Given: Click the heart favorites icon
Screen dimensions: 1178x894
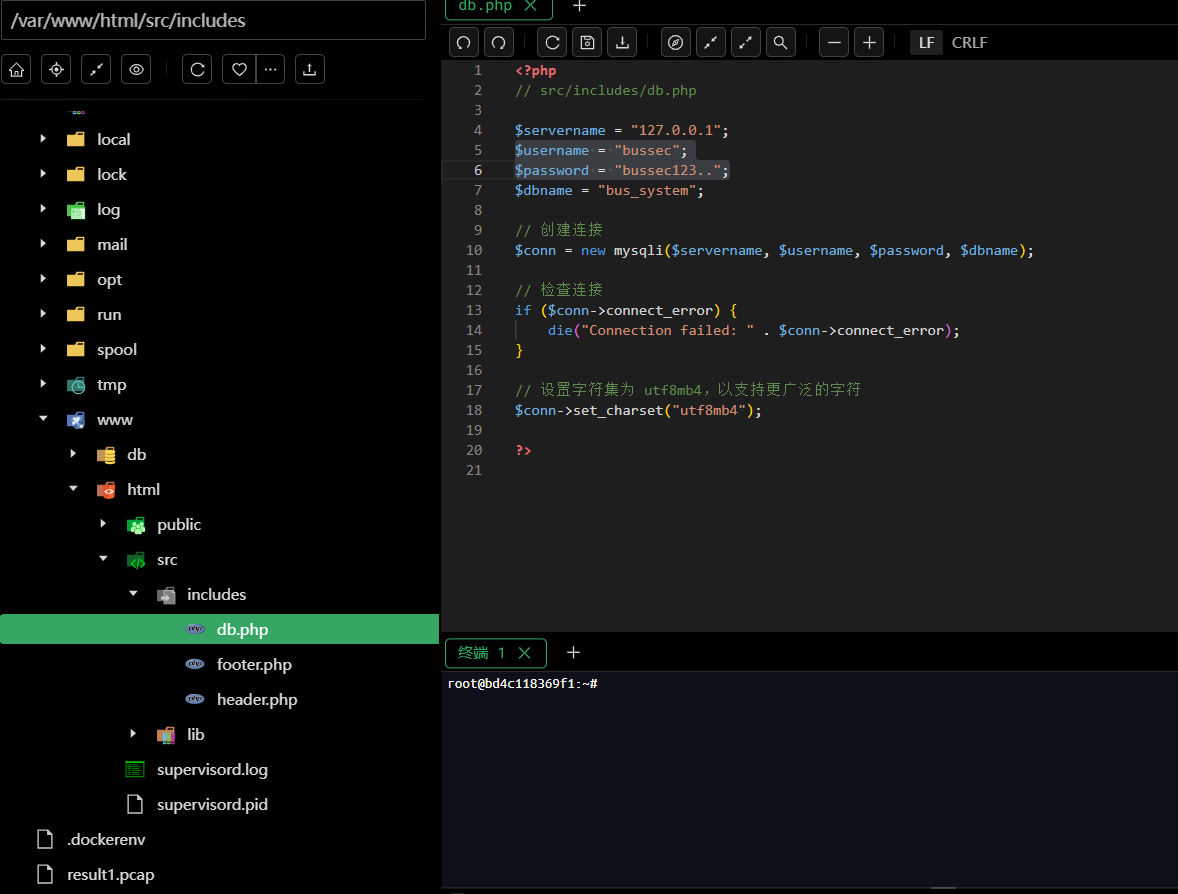Looking at the screenshot, I should tap(239, 69).
